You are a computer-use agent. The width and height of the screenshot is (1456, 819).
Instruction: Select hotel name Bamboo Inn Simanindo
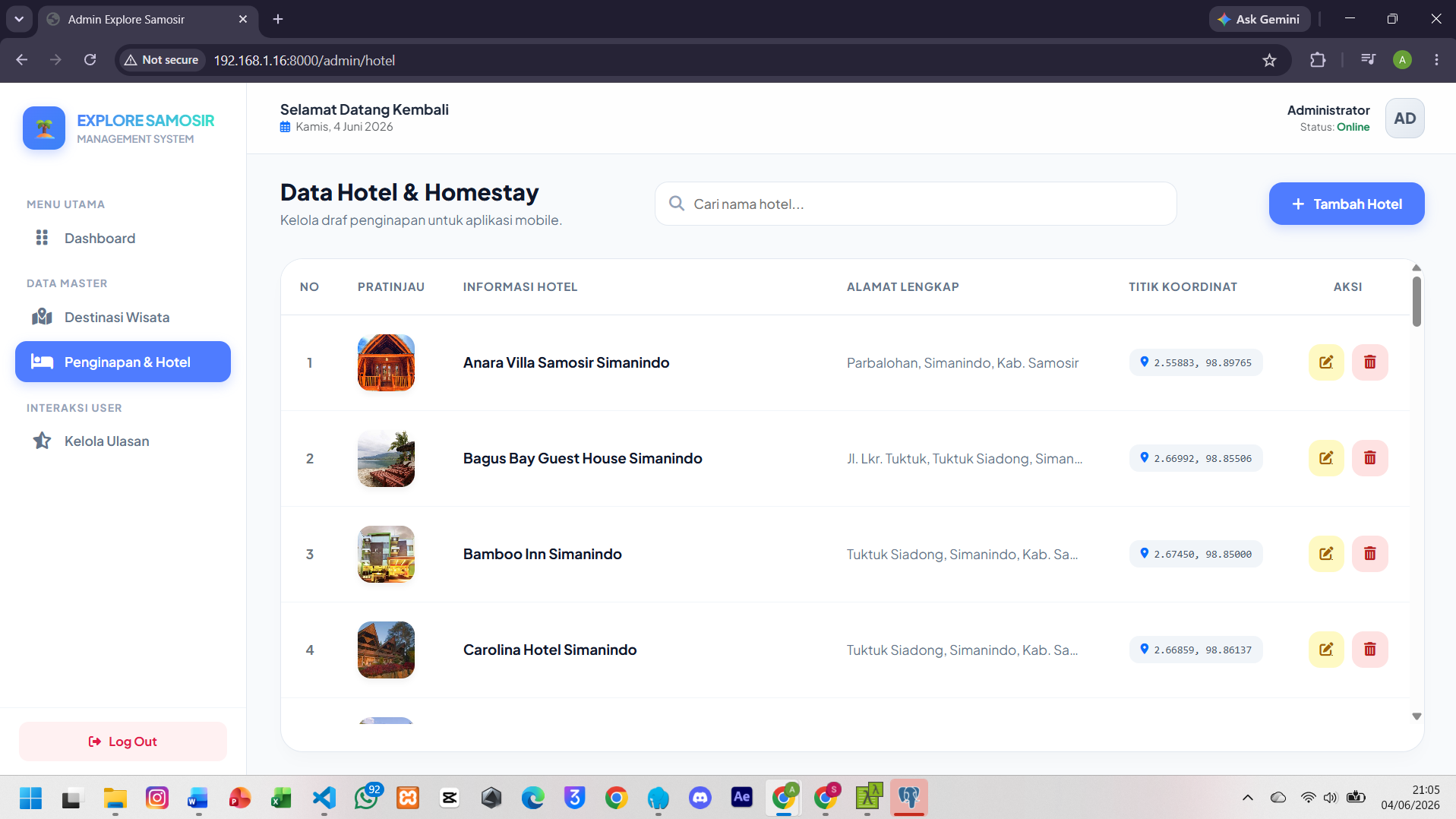542,554
